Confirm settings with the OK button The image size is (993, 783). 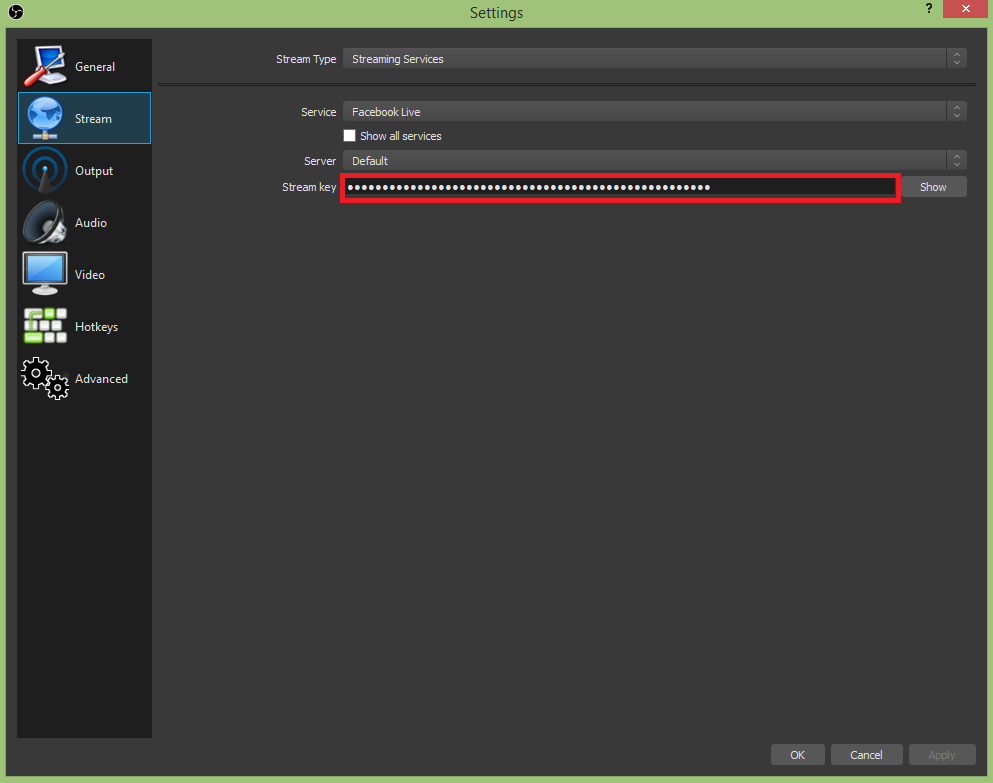797,755
